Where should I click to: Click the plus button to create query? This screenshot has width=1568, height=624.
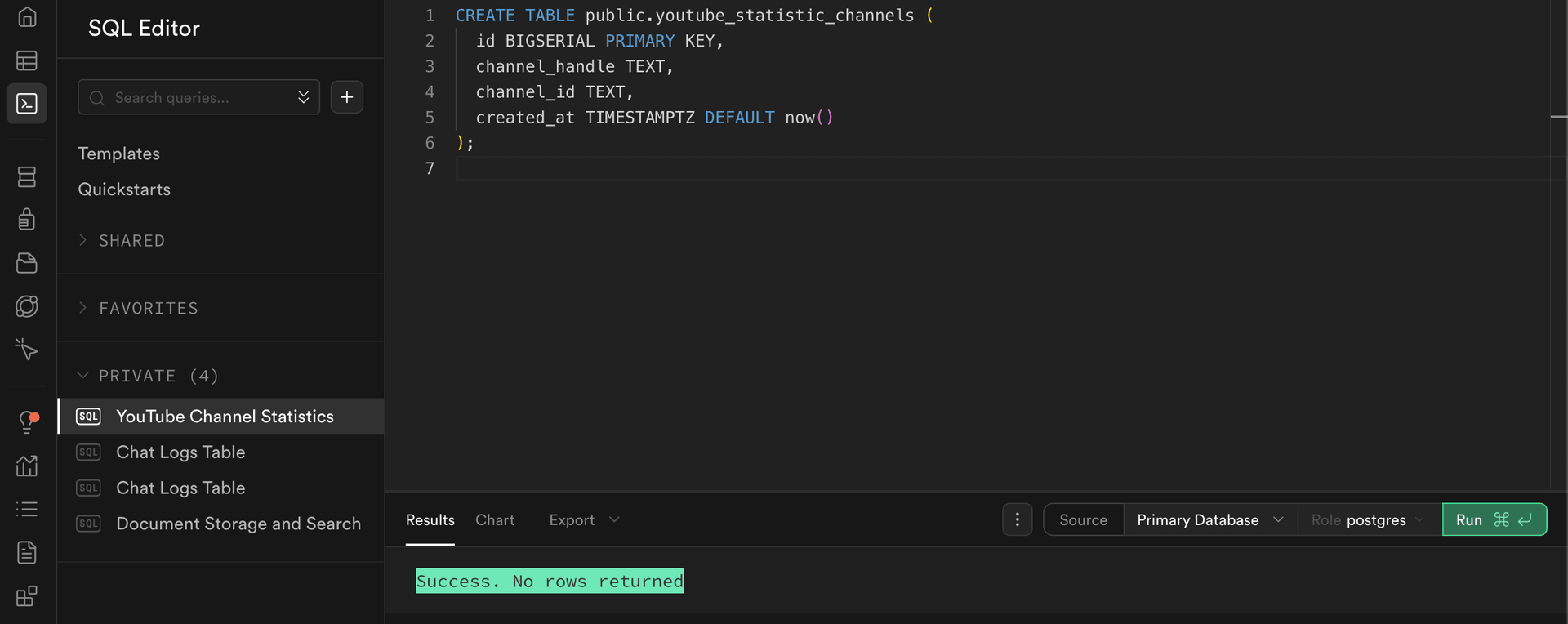(347, 97)
